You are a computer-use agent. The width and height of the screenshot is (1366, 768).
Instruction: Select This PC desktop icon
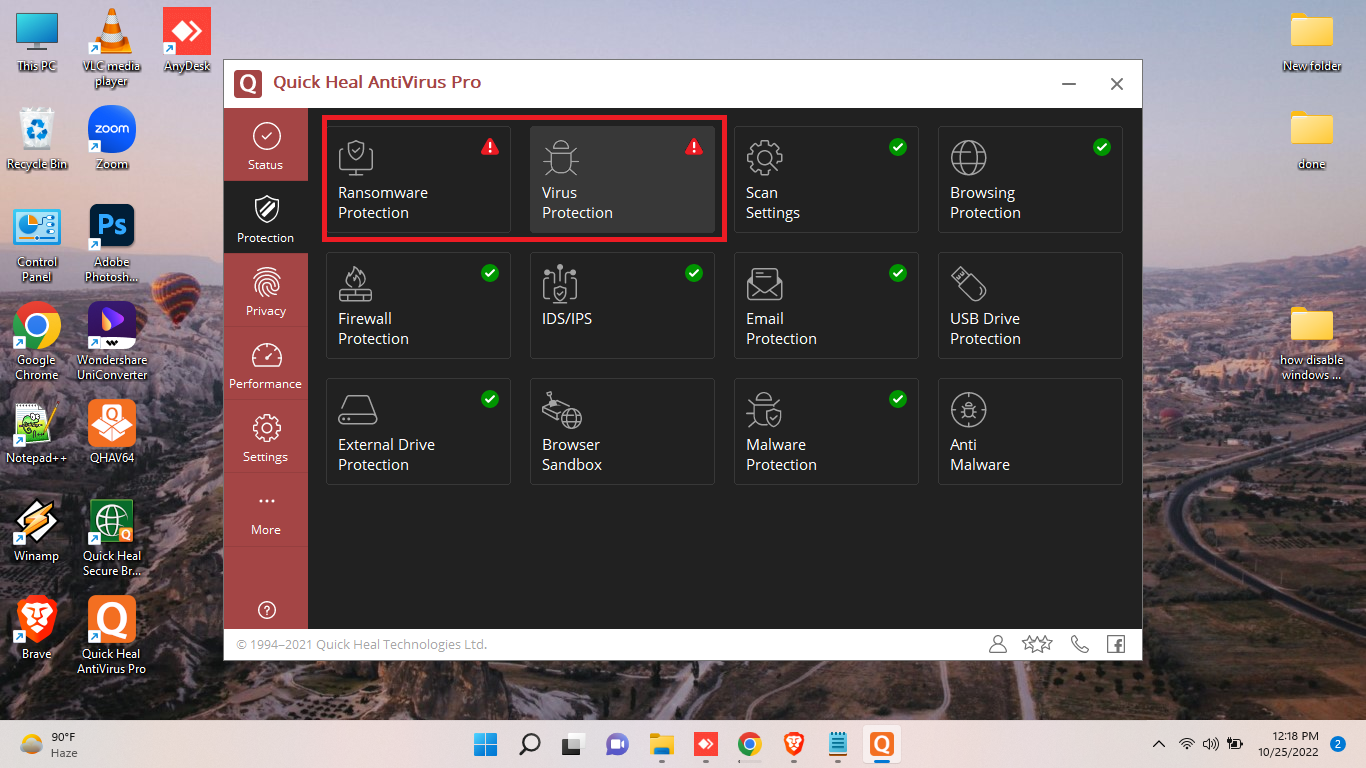point(37,42)
